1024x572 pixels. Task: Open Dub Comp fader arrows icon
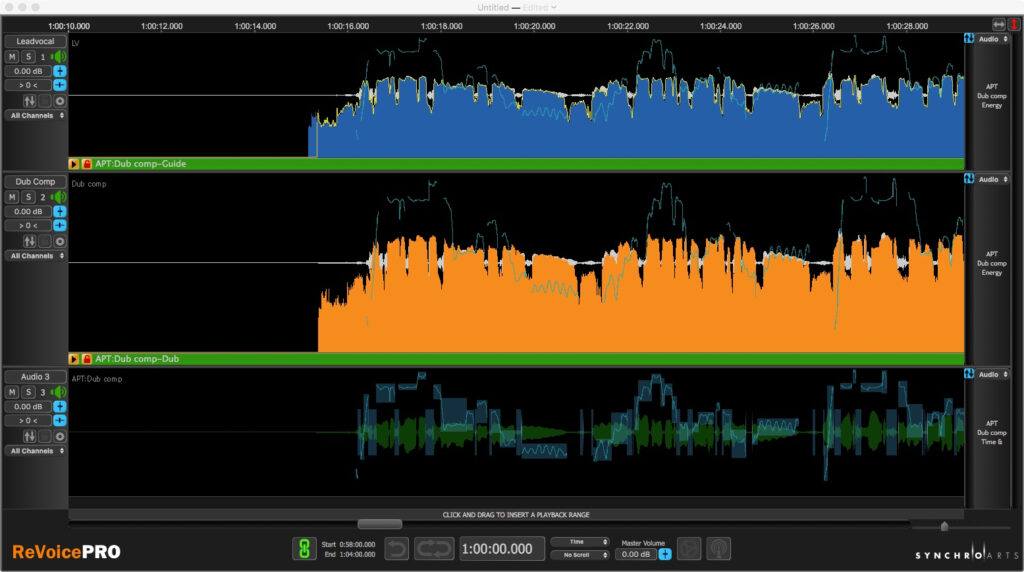29,241
